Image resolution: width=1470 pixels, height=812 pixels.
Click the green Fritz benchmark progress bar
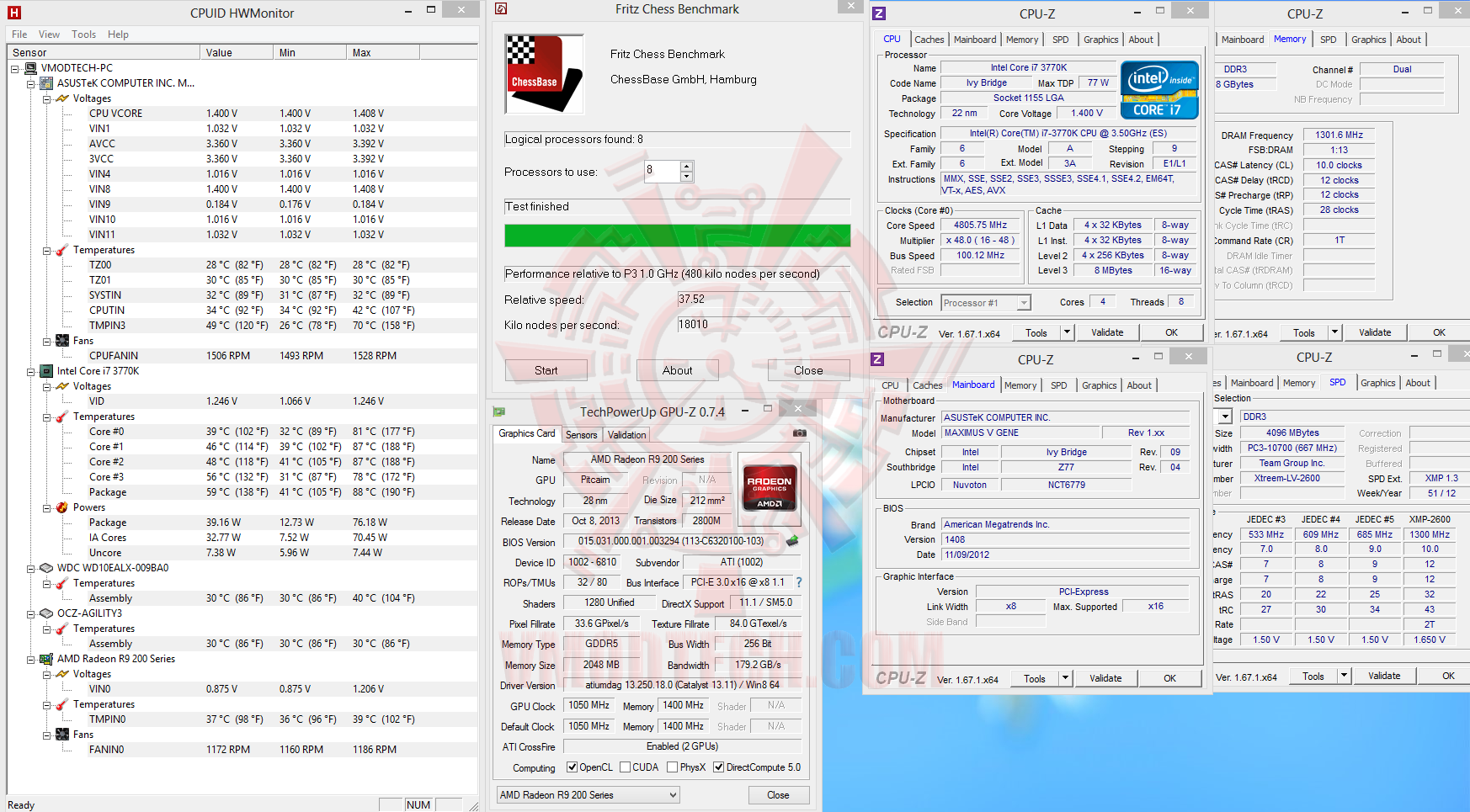[x=678, y=236]
